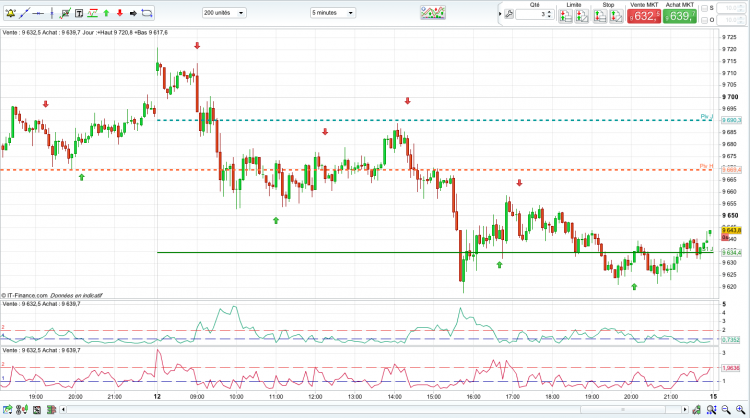The image size is (750, 418).
Task: Open the 200 unités dropdown
Action: click(x=224, y=13)
